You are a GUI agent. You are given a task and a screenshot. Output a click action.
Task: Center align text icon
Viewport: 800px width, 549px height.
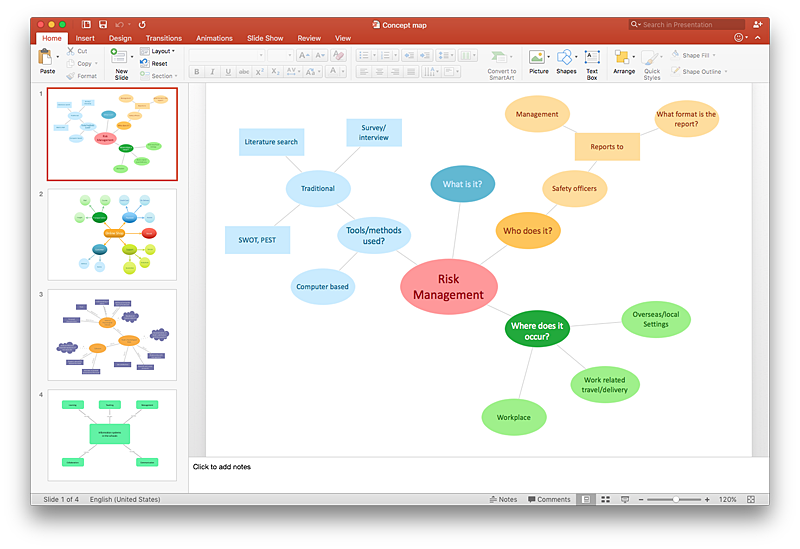click(x=380, y=72)
